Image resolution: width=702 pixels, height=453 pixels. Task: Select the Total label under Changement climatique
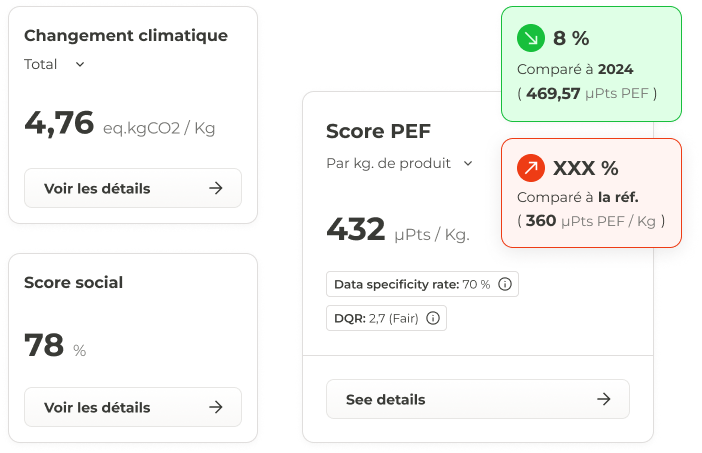coord(41,64)
